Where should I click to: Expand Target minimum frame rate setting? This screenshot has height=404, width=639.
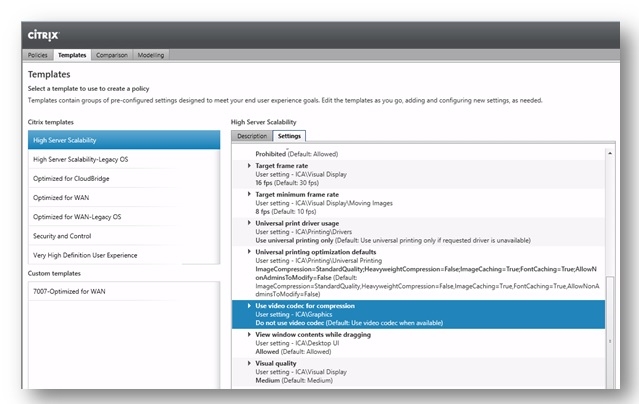(249, 194)
